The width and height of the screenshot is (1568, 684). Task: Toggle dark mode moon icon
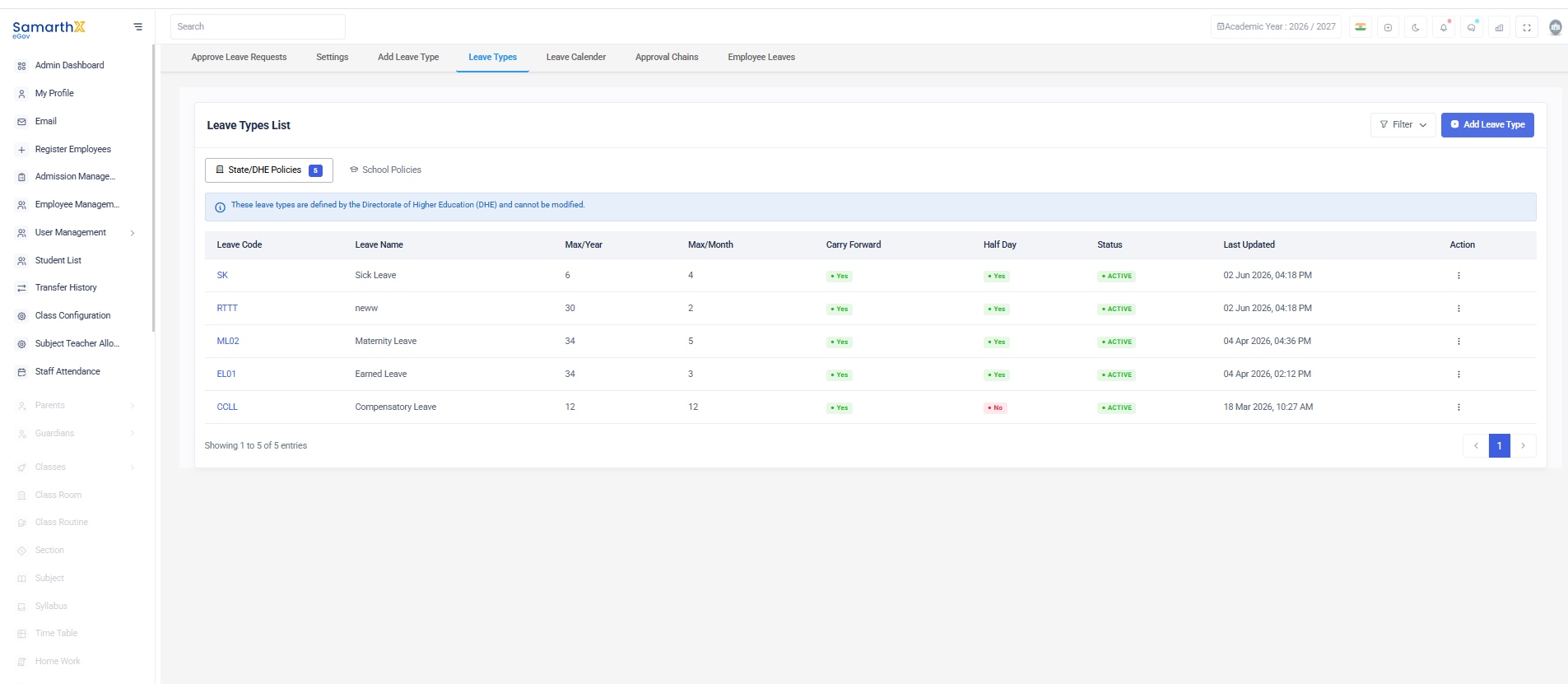[1416, 27]
